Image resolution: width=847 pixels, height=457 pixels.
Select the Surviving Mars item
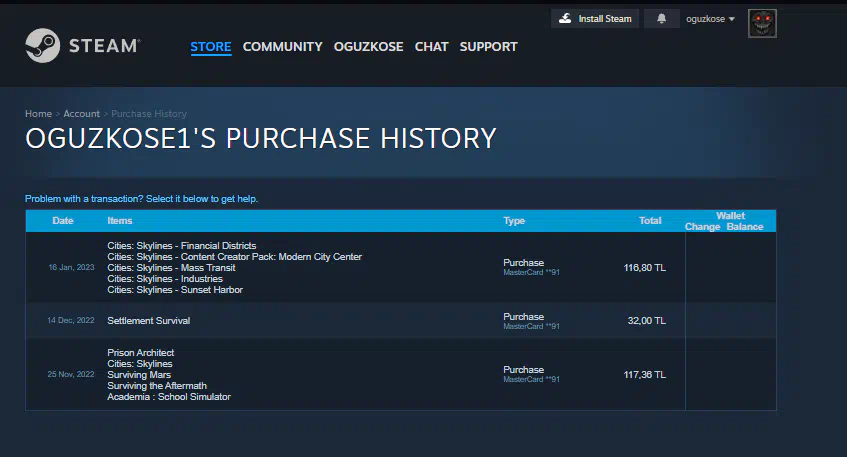pyautogui.click(x=139, y=375)
